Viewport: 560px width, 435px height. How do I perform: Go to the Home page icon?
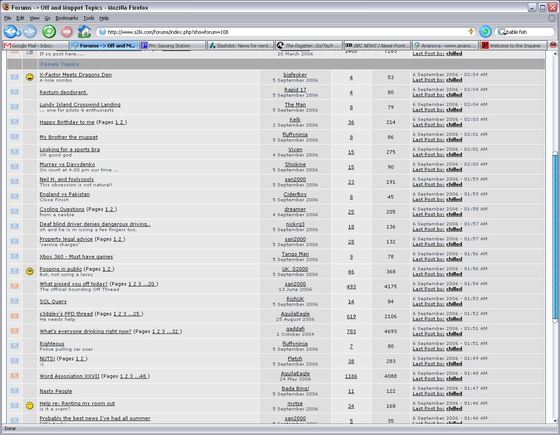coord(84,32)
